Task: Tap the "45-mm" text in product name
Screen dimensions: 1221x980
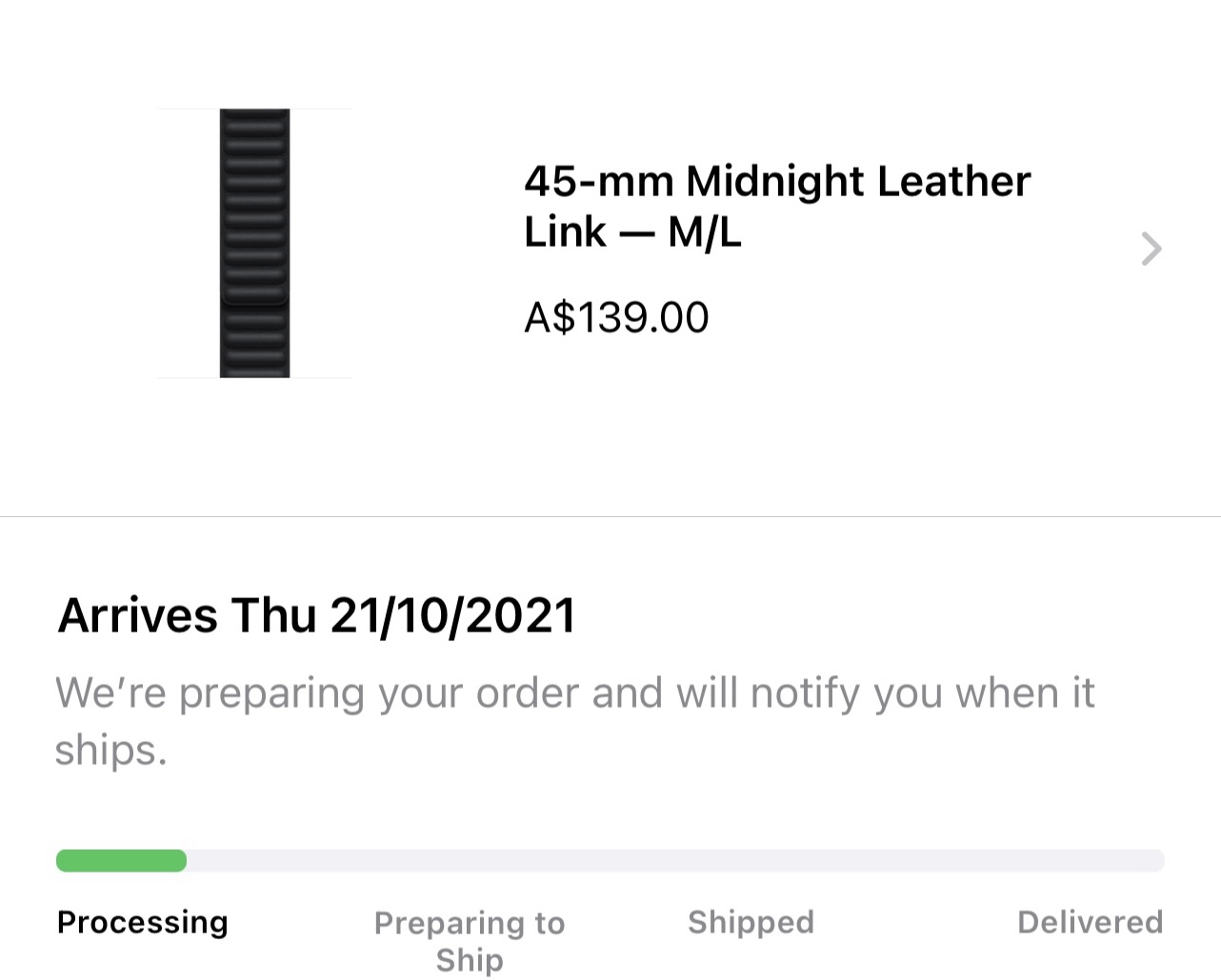Action: tap(598, 181)
